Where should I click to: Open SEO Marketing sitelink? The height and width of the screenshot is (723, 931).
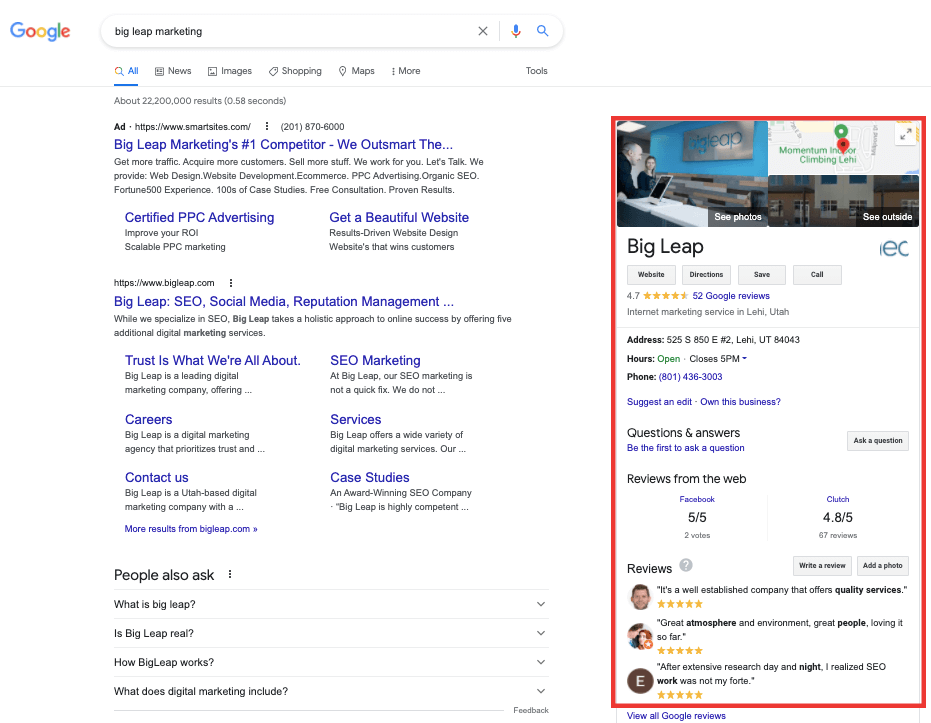(375, 360)
